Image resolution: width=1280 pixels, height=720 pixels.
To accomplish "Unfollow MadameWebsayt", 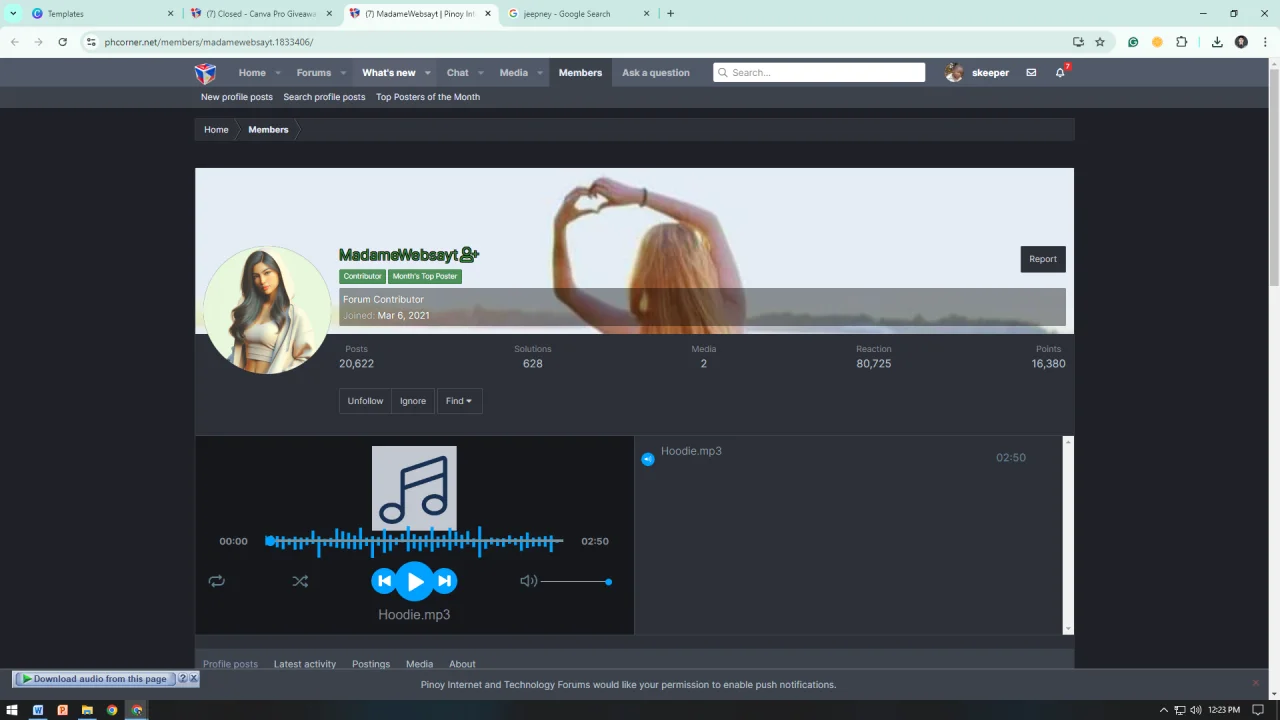I will click(365, 401).
